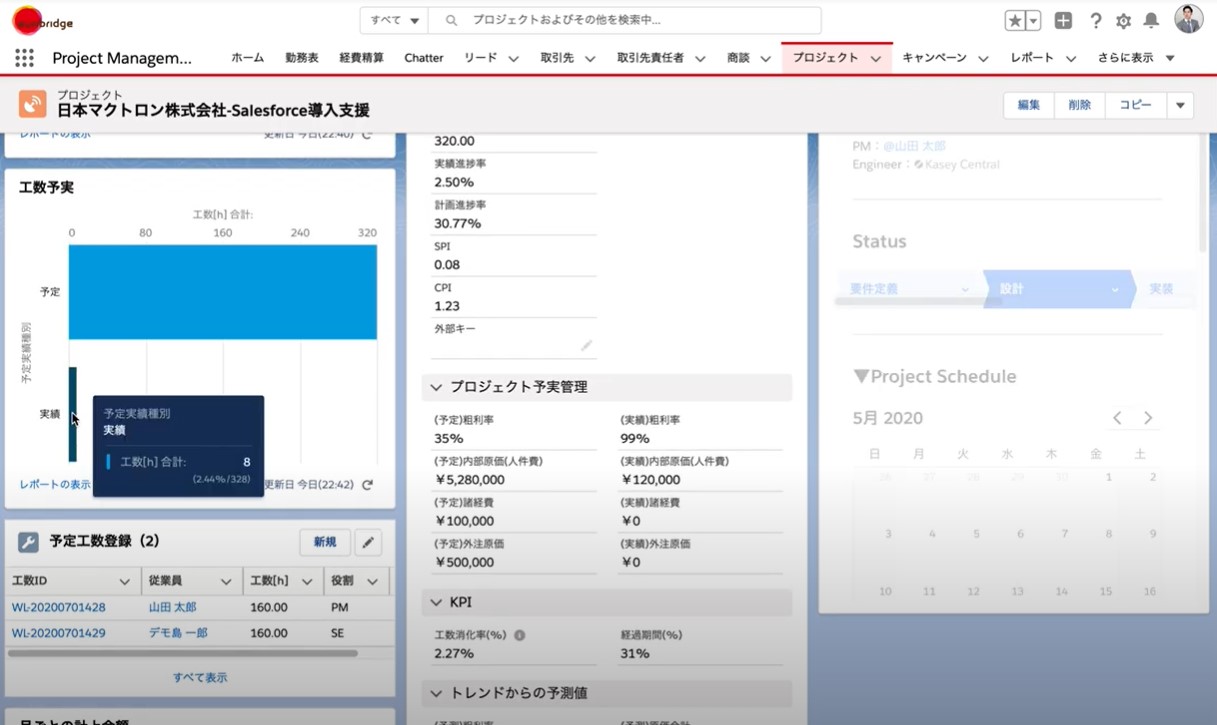1217x725 pixels.
Task: Click the すべて表示 link
Action: (x=200, y=677)
